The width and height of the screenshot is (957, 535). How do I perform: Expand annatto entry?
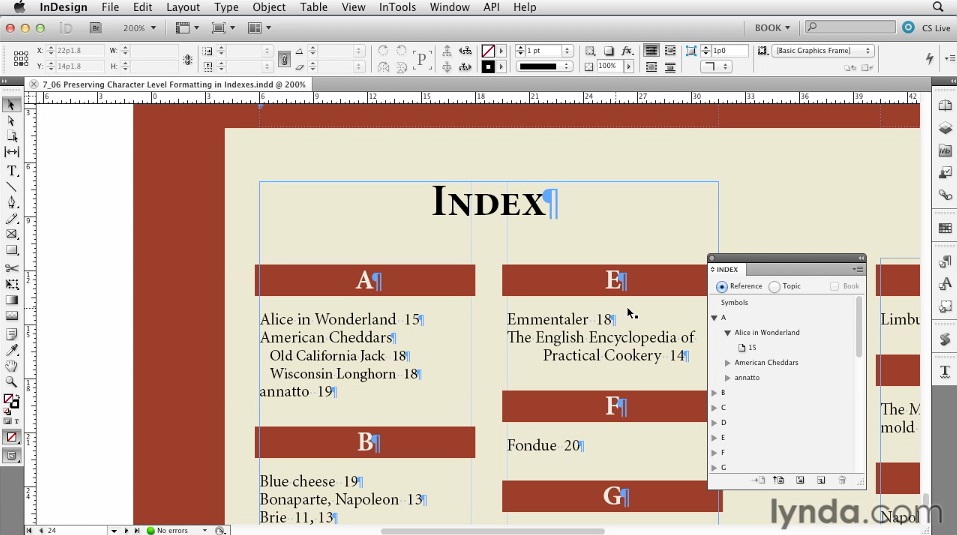coord(728,378)
